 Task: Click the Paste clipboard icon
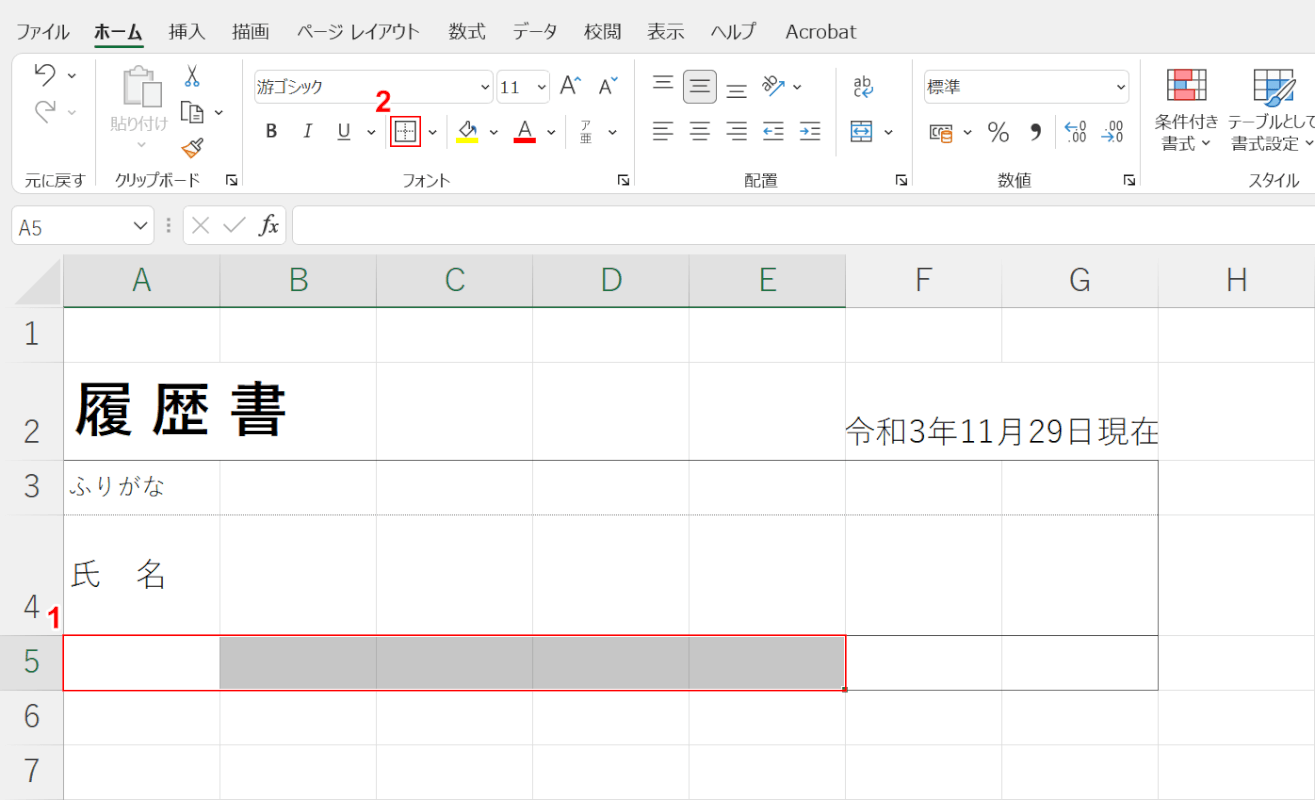click(140, 87)
